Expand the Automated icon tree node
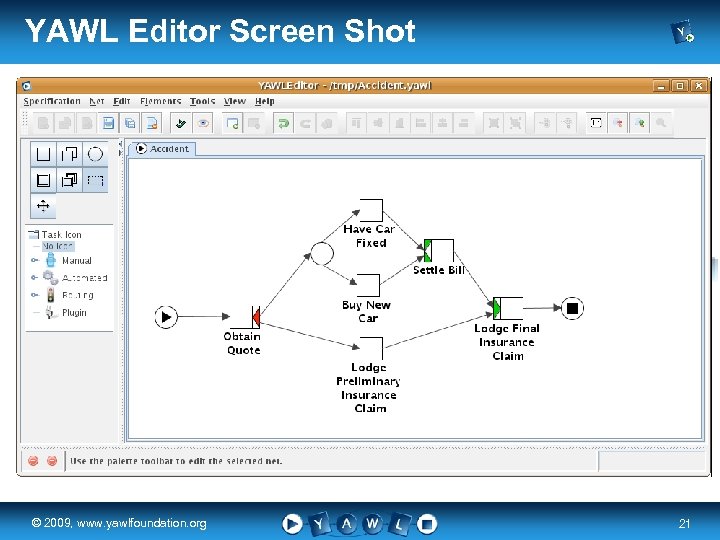 (34, 277)
